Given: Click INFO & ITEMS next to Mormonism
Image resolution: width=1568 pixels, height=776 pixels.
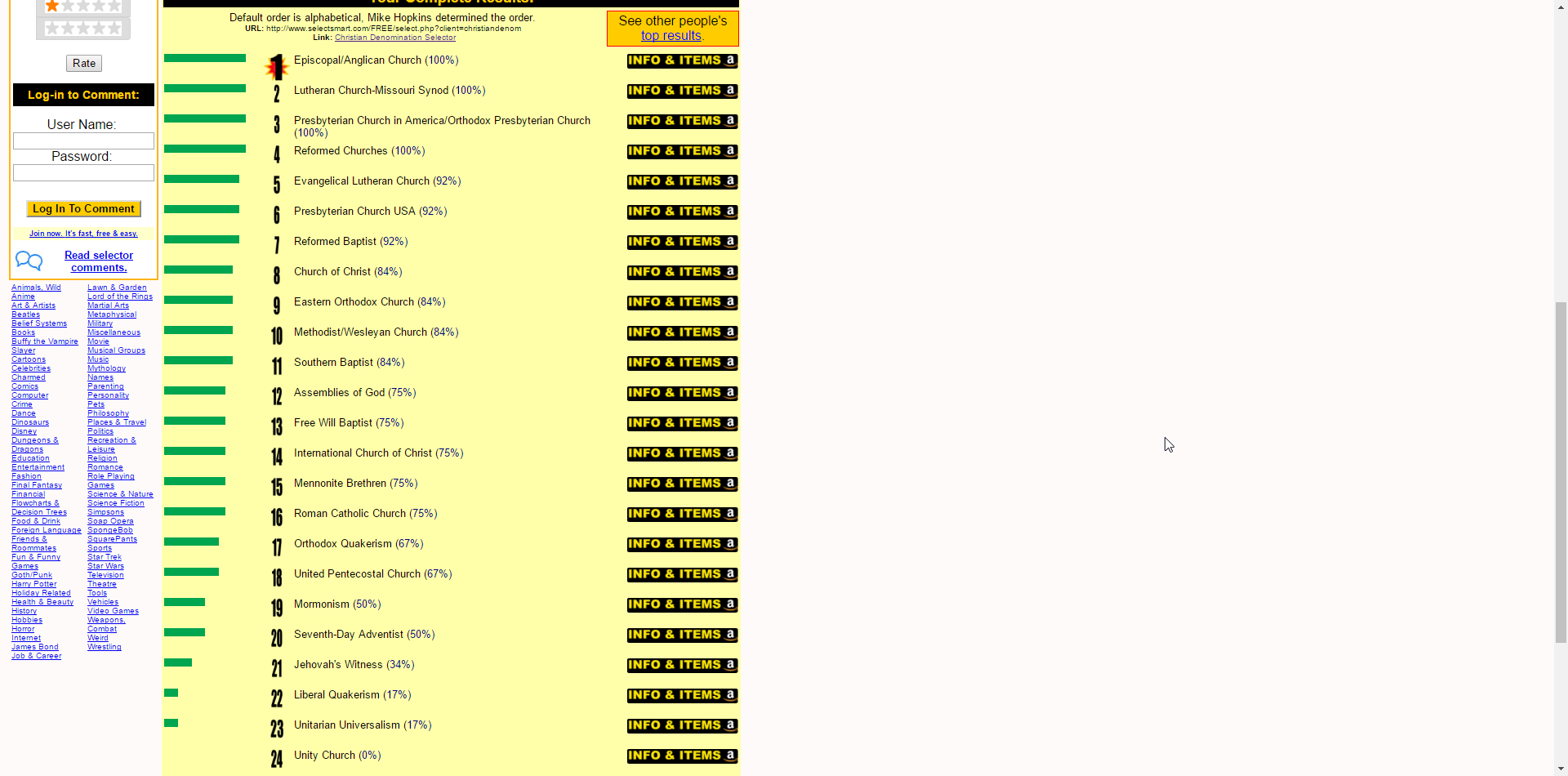Looking at the screenshot, I should pos(682,604).
